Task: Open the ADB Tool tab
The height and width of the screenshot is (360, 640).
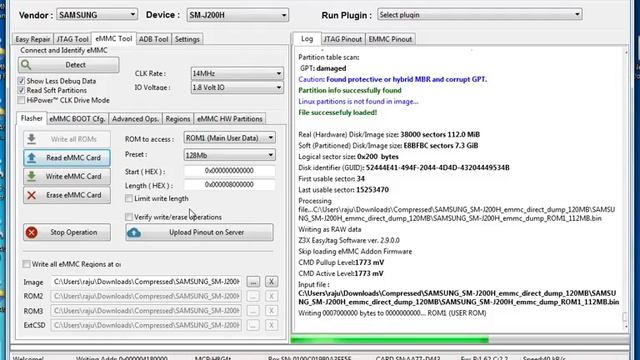Action: pyautogui.click(x=153, y=39)
